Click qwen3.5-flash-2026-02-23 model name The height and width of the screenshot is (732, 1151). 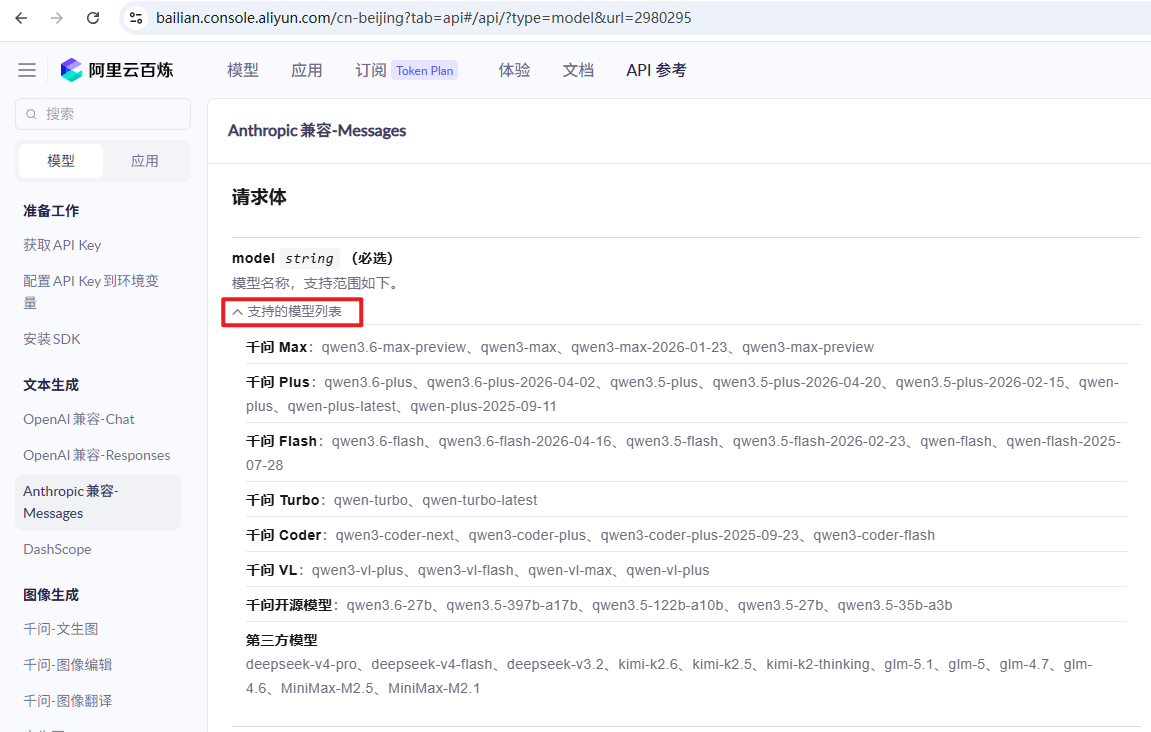819,441
